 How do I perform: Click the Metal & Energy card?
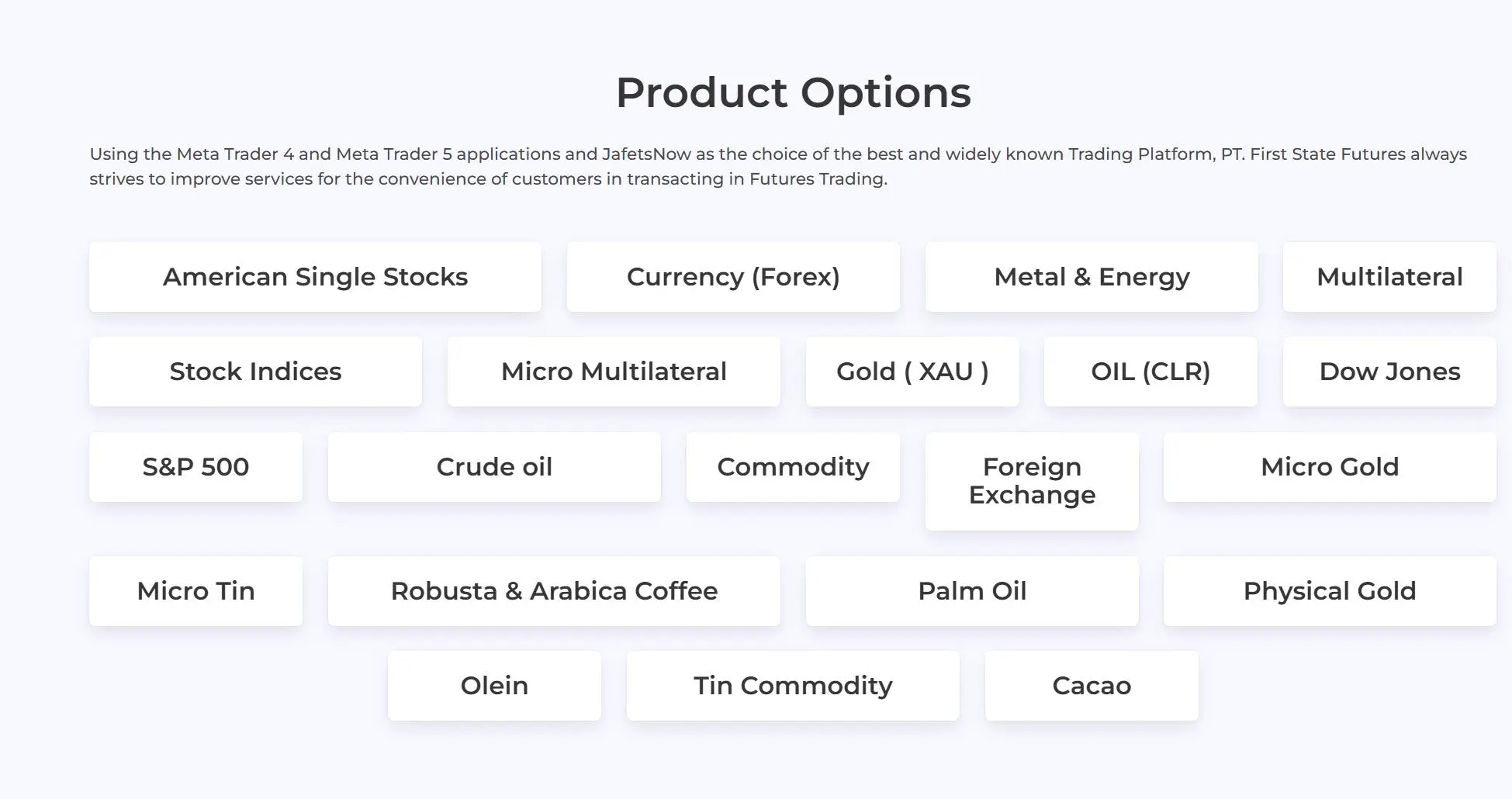click(x=1092, y=277)
